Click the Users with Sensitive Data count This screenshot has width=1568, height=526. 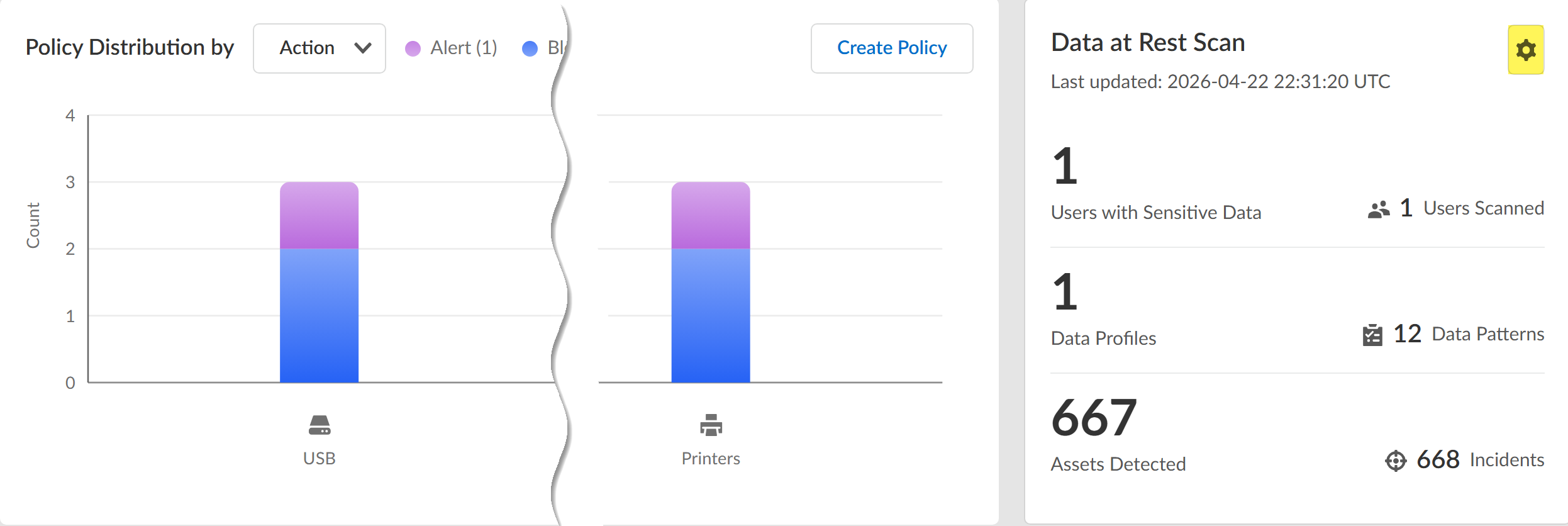[1065, 167]
